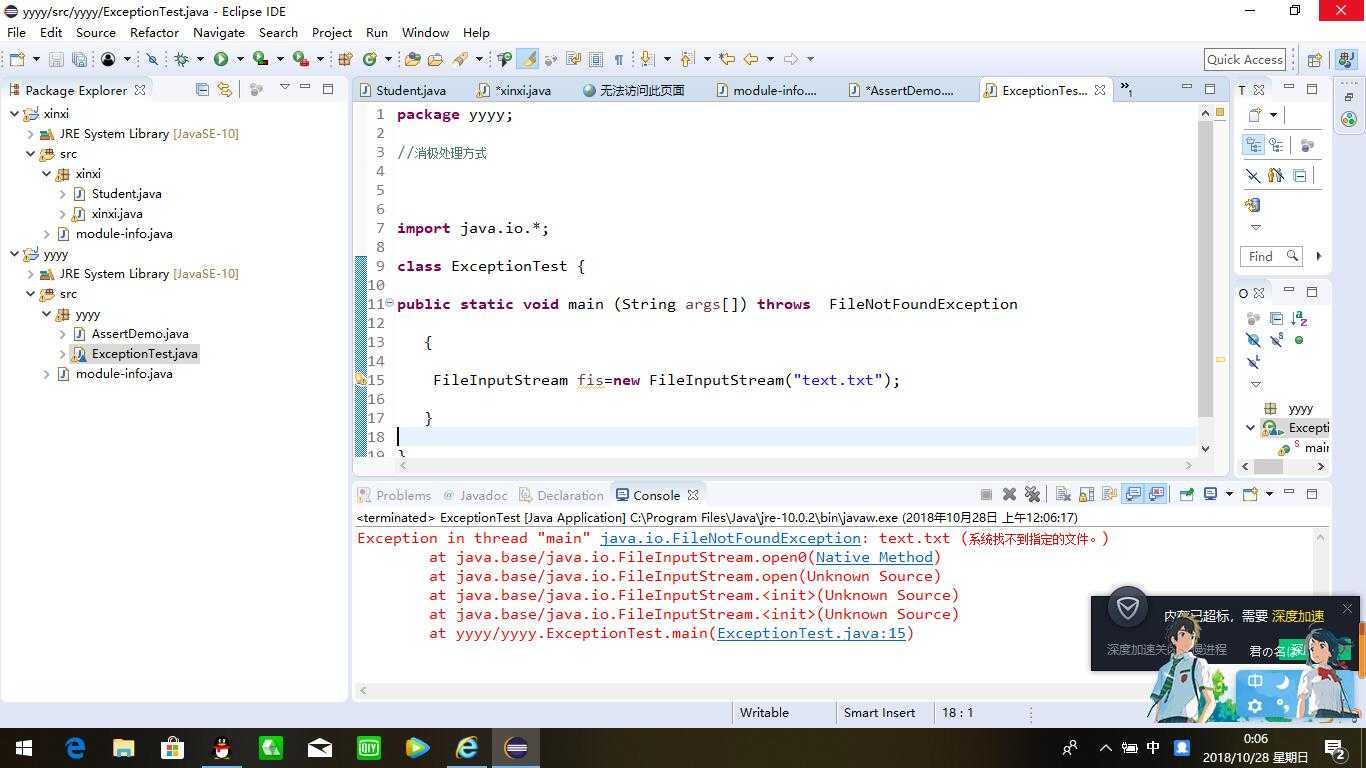This screenshot has height=768, width=1366.
Task: Switch to the Declaration tab
Action: (561, 495)
